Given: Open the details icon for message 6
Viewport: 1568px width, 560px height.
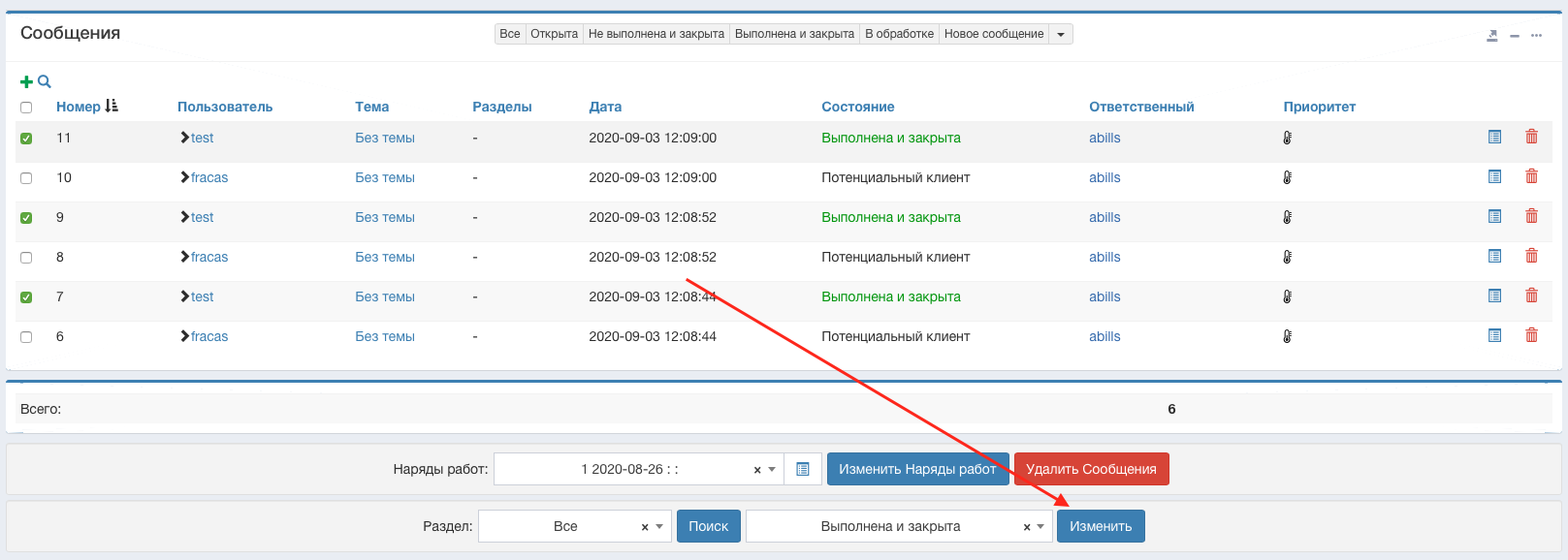Looking at the screenshot, I should 1494,335.
